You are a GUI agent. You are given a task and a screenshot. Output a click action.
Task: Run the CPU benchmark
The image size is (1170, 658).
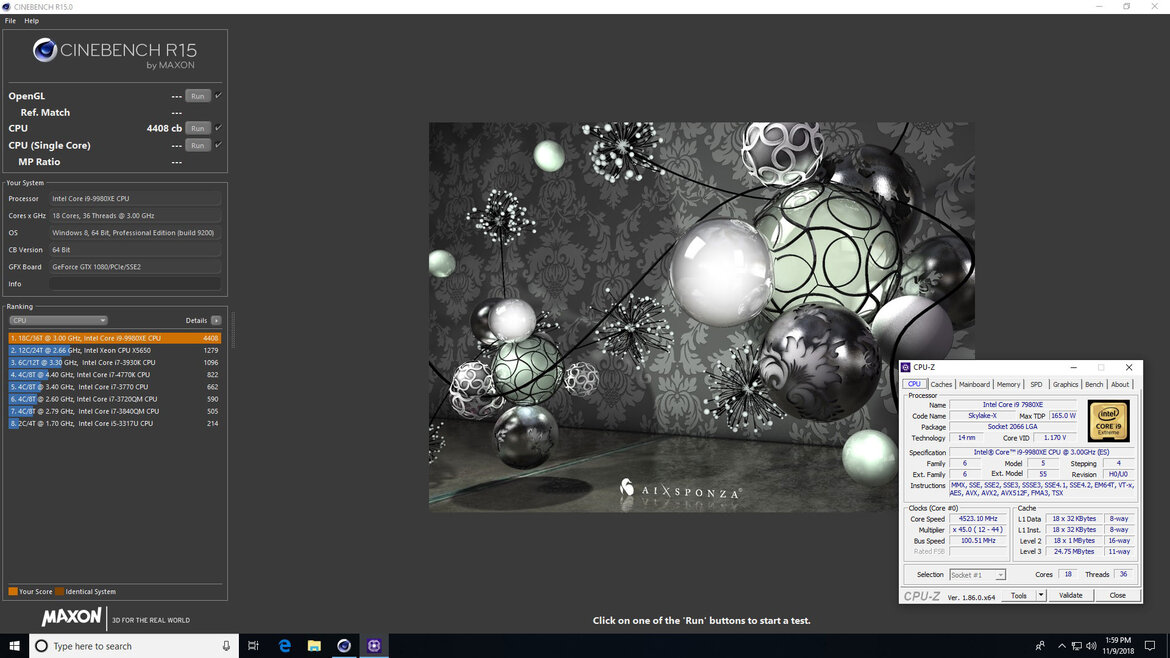pos(198,128)
